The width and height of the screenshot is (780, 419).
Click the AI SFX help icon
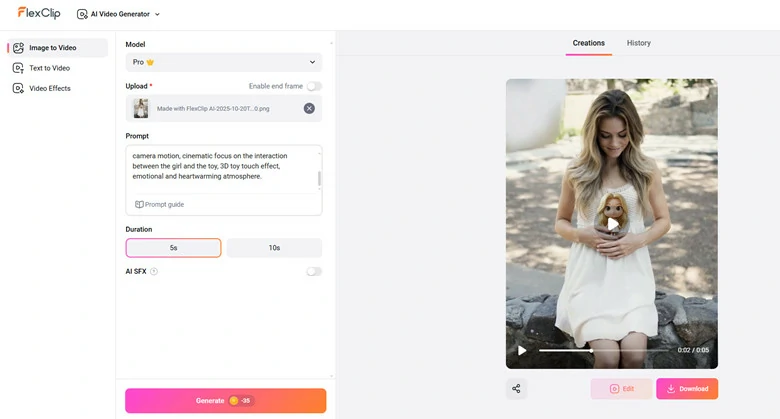pos(154,271)
